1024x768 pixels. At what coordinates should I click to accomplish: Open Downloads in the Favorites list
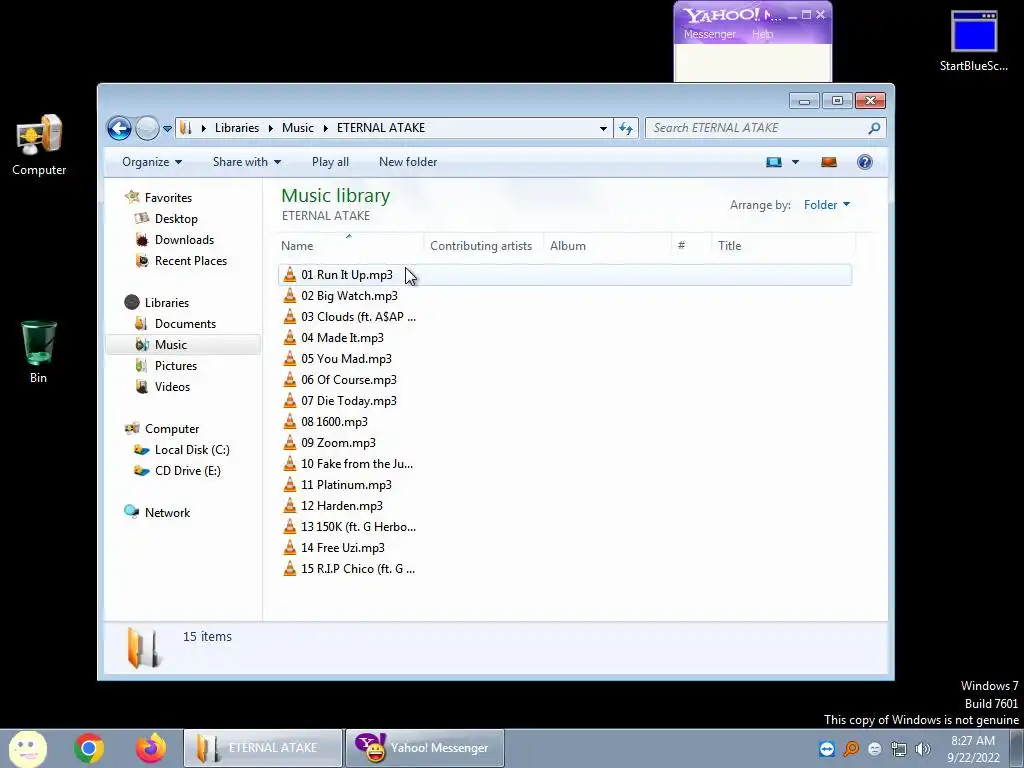pos(184,240)
